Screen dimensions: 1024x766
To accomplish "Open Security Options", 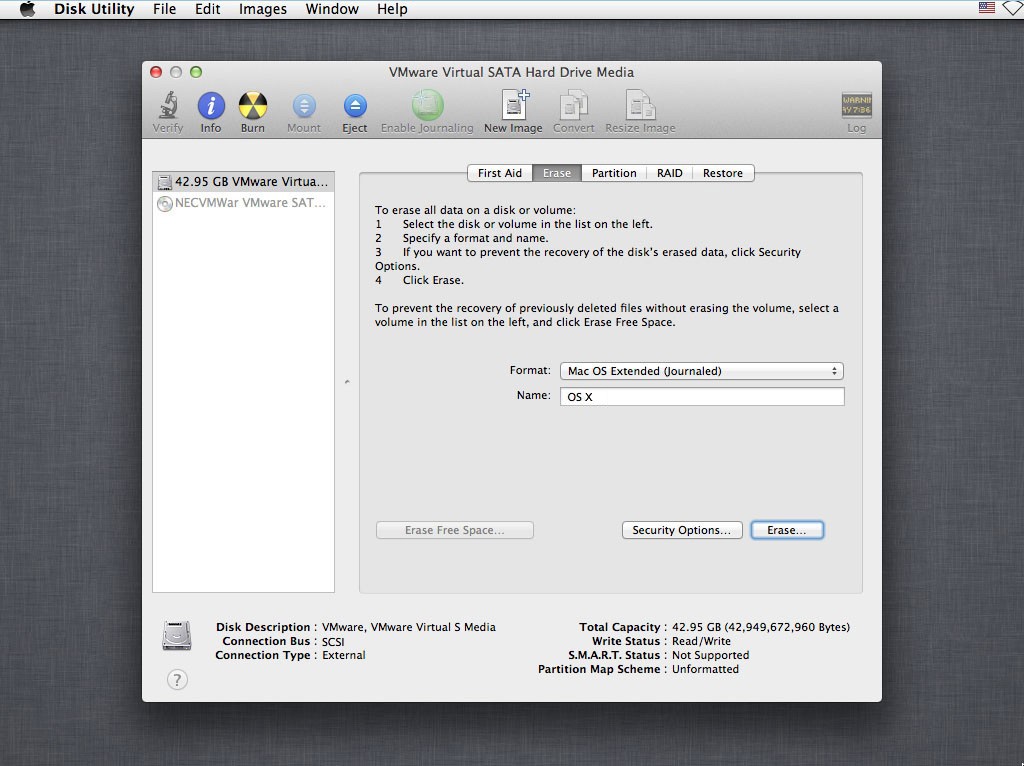I will point(682,530).
